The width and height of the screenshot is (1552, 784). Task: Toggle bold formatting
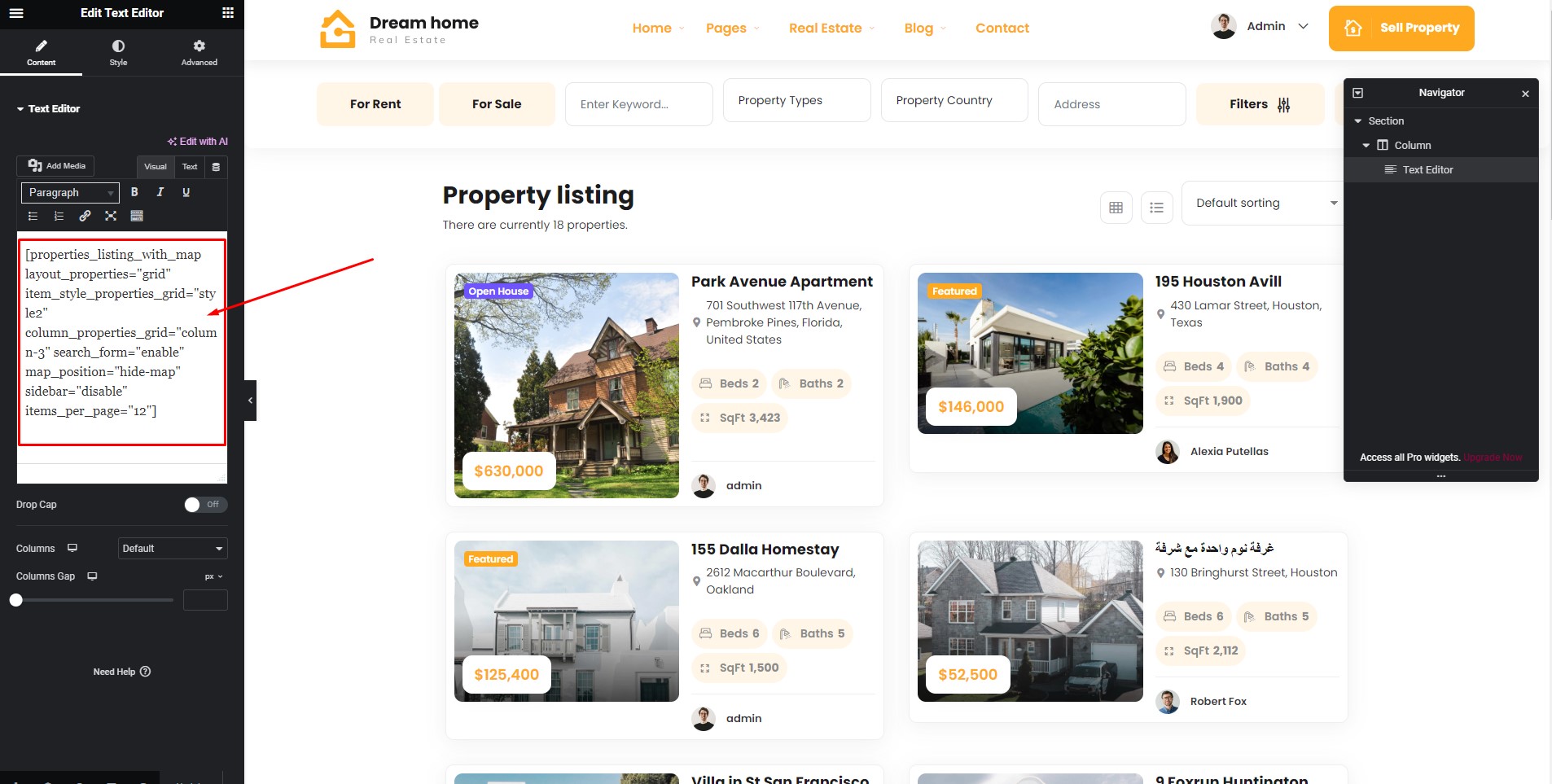click(134, 192)
